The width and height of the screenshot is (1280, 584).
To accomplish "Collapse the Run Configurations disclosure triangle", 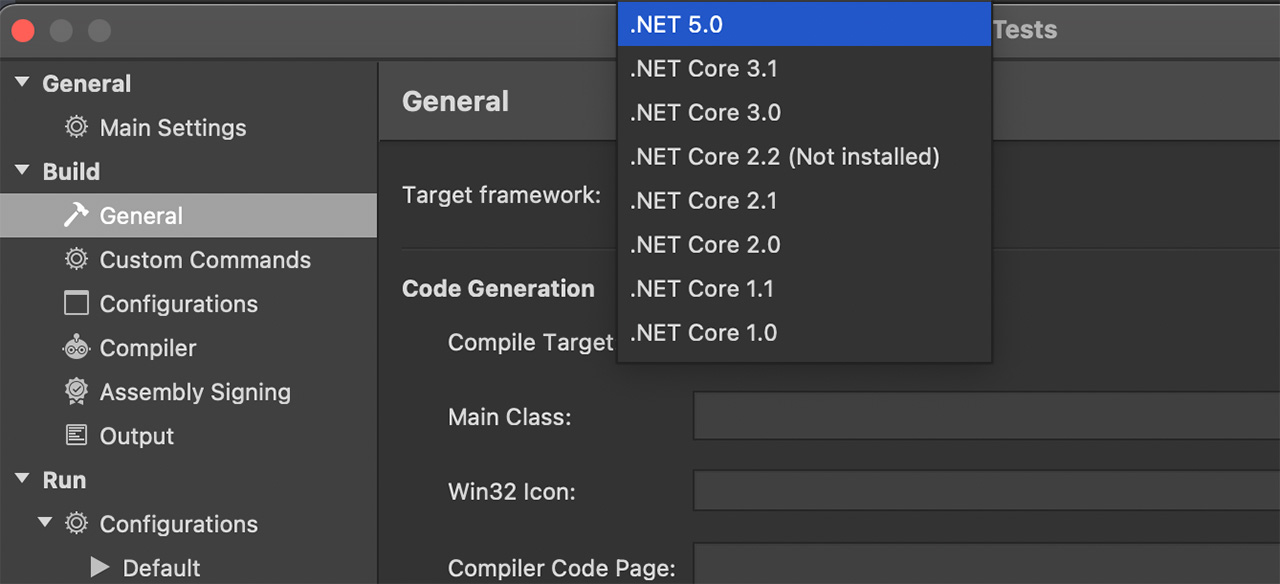I will [x=45, y=524].
